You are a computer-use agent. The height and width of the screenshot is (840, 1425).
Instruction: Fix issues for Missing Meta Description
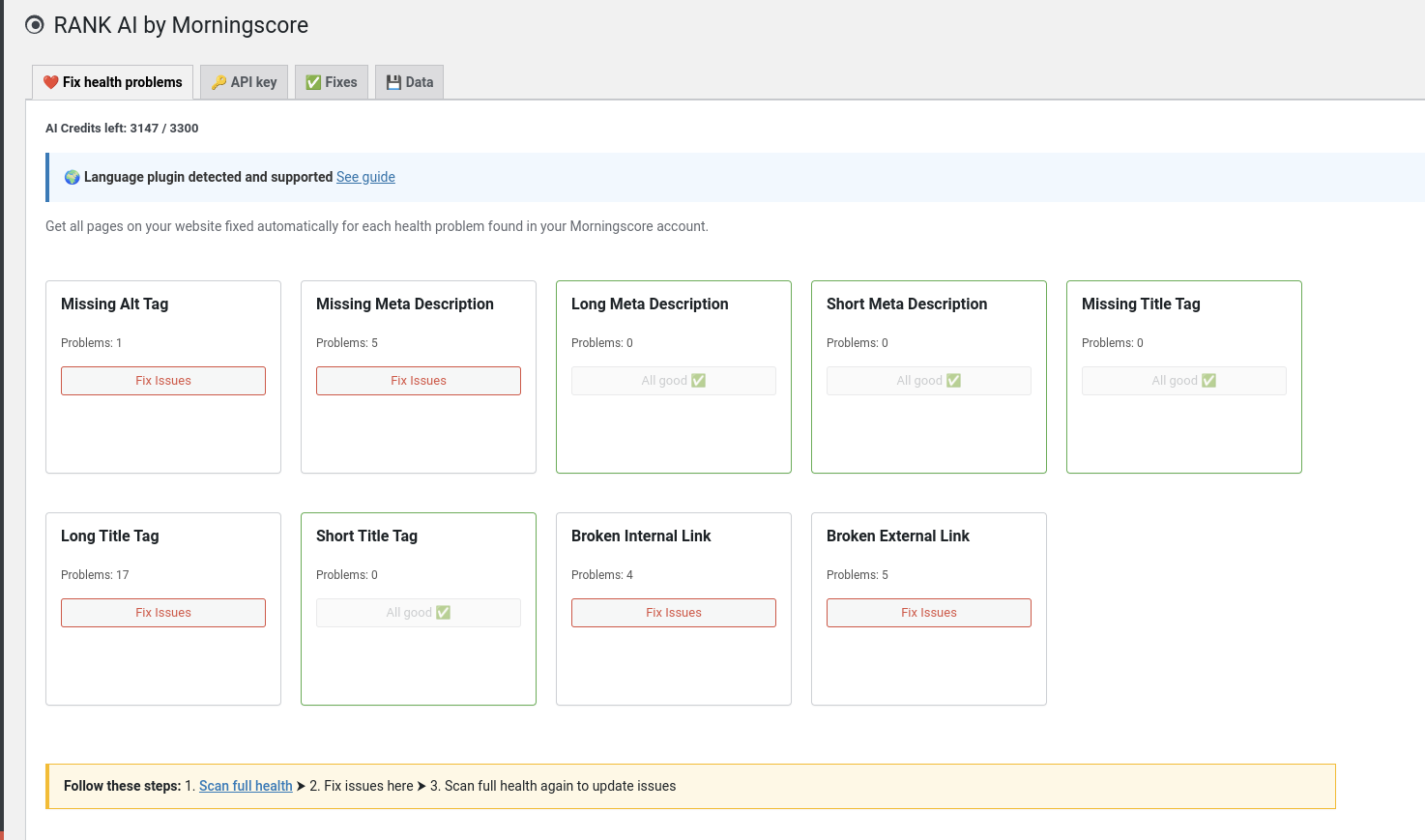[419, 381]
